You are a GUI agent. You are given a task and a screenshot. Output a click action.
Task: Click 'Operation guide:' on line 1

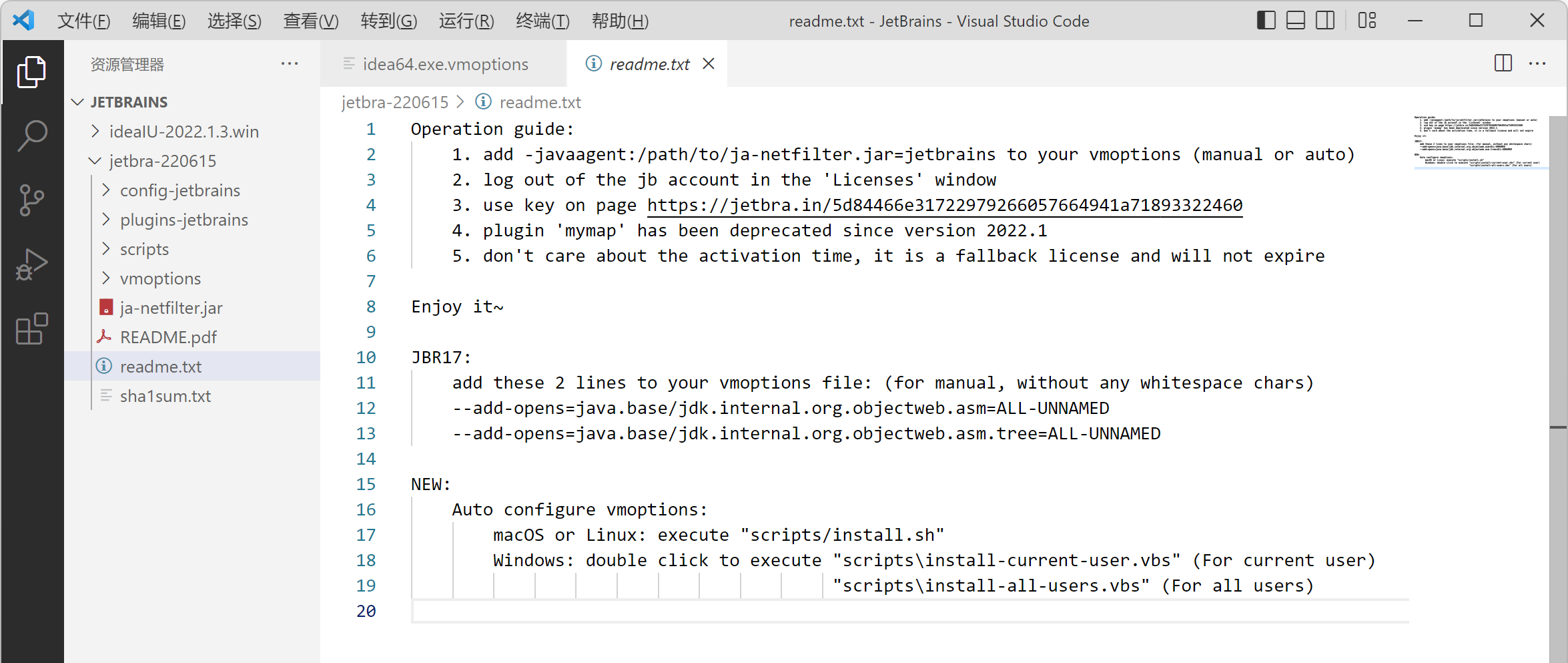point(492,129)
